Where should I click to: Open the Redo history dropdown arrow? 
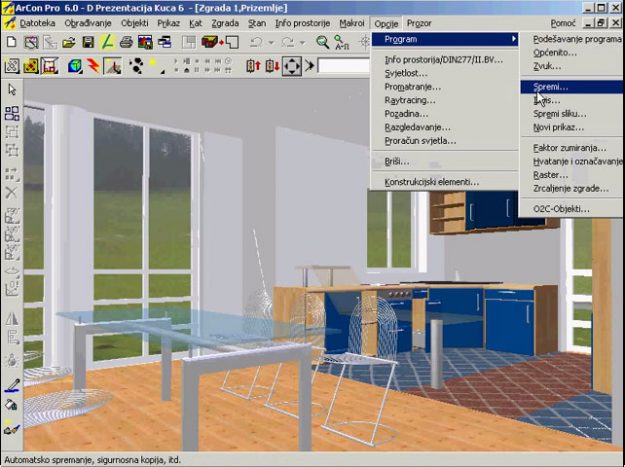point(303,43)
